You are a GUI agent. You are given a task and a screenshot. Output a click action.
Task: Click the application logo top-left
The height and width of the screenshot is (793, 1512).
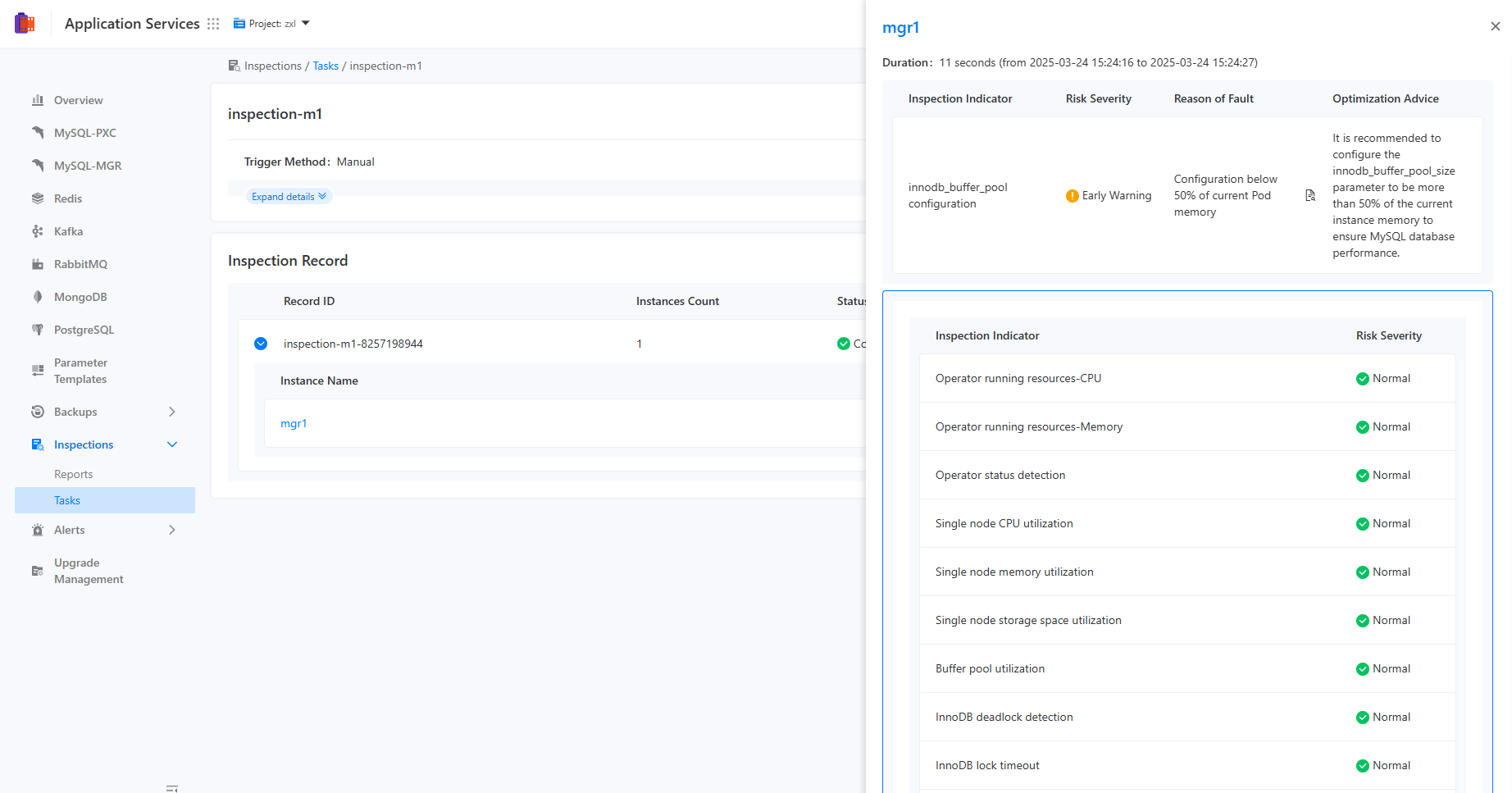pyautogui.click(x=25, y=22)
